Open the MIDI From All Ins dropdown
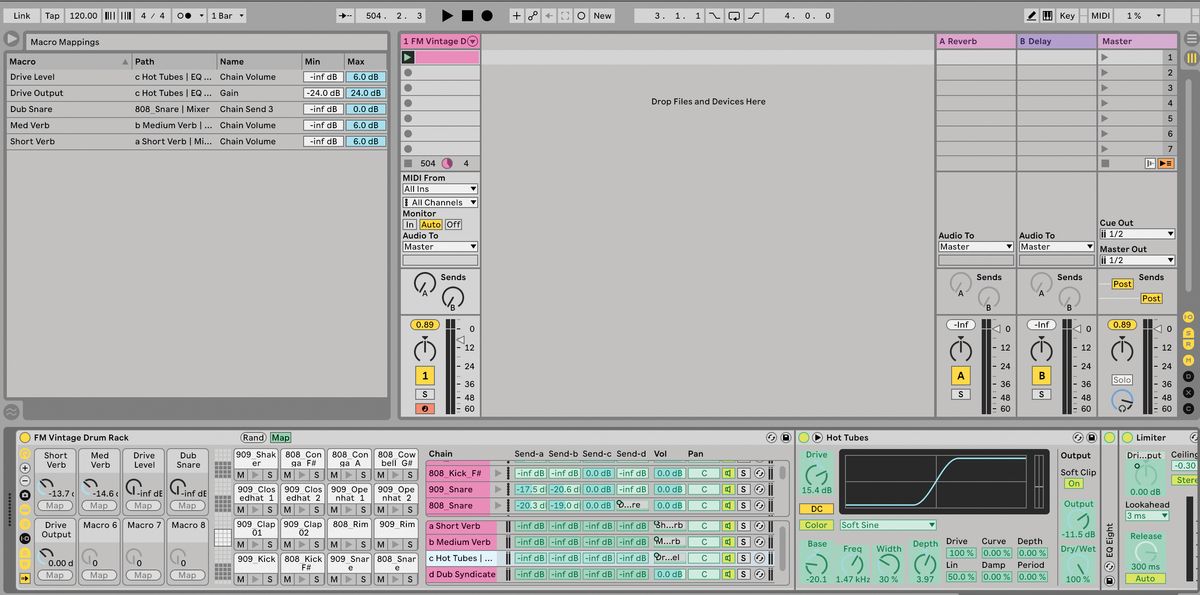Screen dimensions: 1200x595 (438, 188)
